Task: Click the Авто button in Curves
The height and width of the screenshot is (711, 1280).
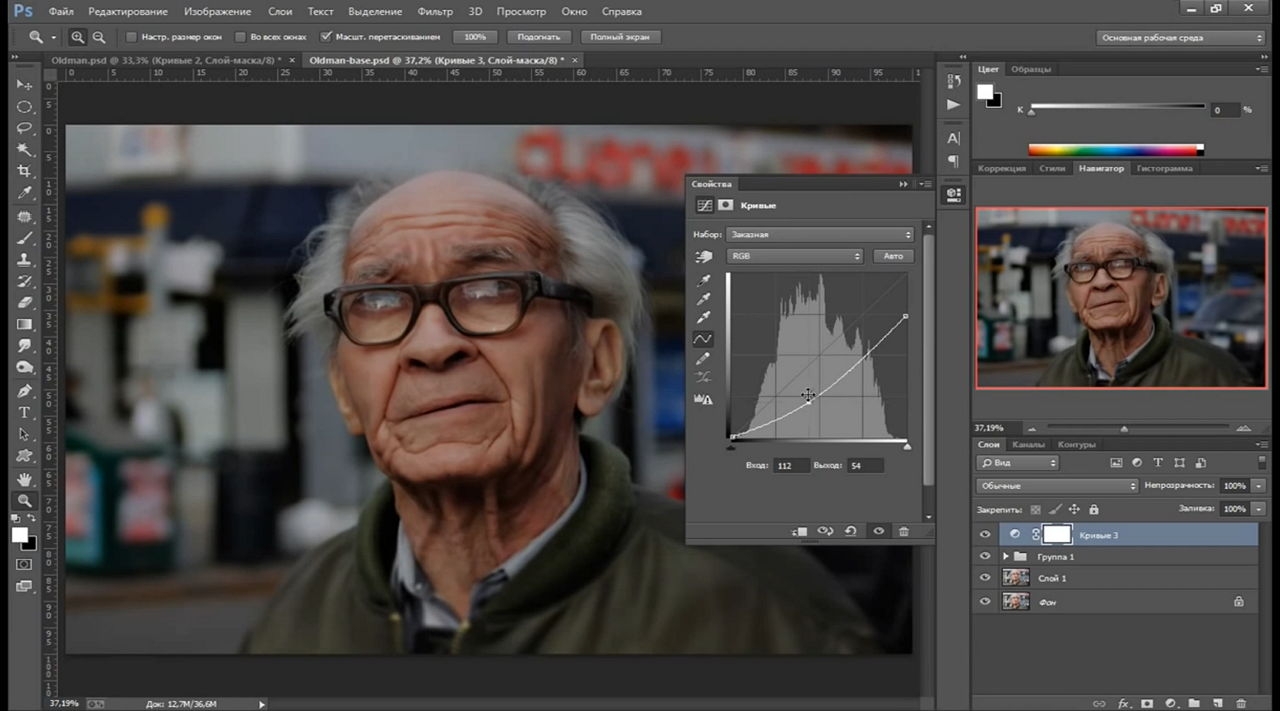Action: coord(893,256)
